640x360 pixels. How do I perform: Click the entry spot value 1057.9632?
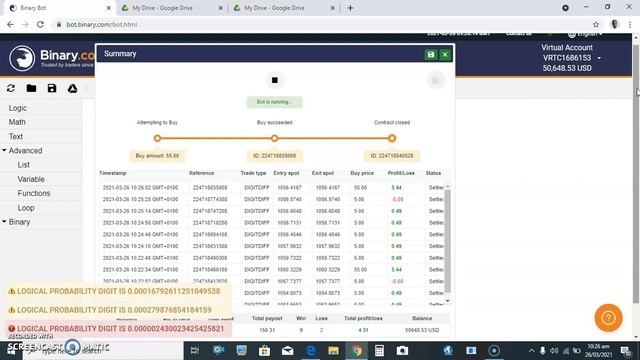[x=289, y=246]
